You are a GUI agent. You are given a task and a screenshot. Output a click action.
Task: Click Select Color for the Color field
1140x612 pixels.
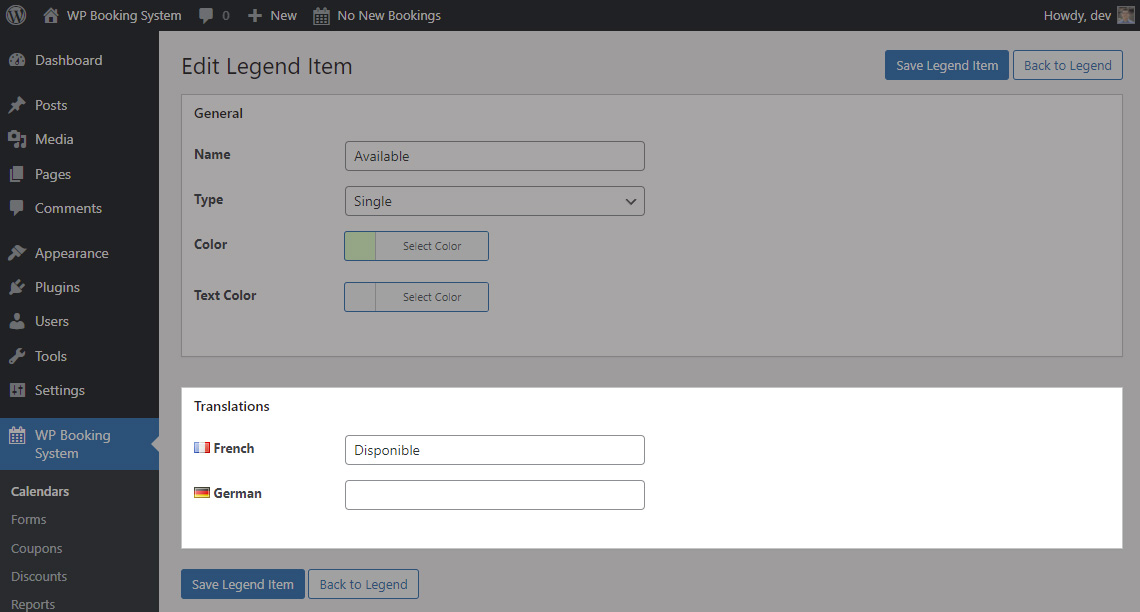click(432, 246)
